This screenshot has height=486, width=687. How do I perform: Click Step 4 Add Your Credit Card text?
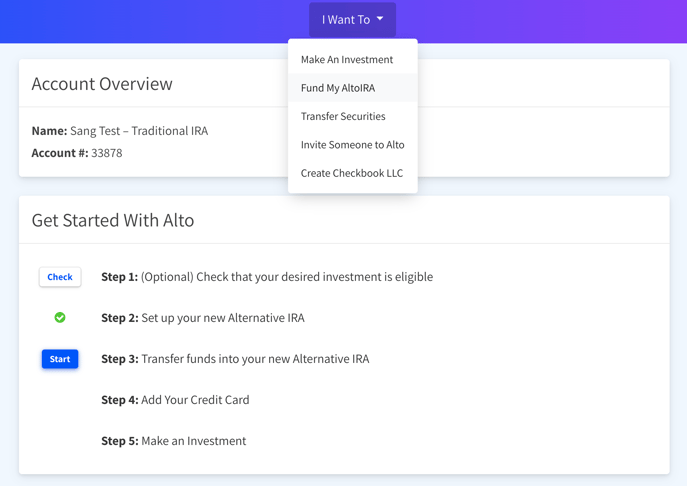click(x=175, y=400)
